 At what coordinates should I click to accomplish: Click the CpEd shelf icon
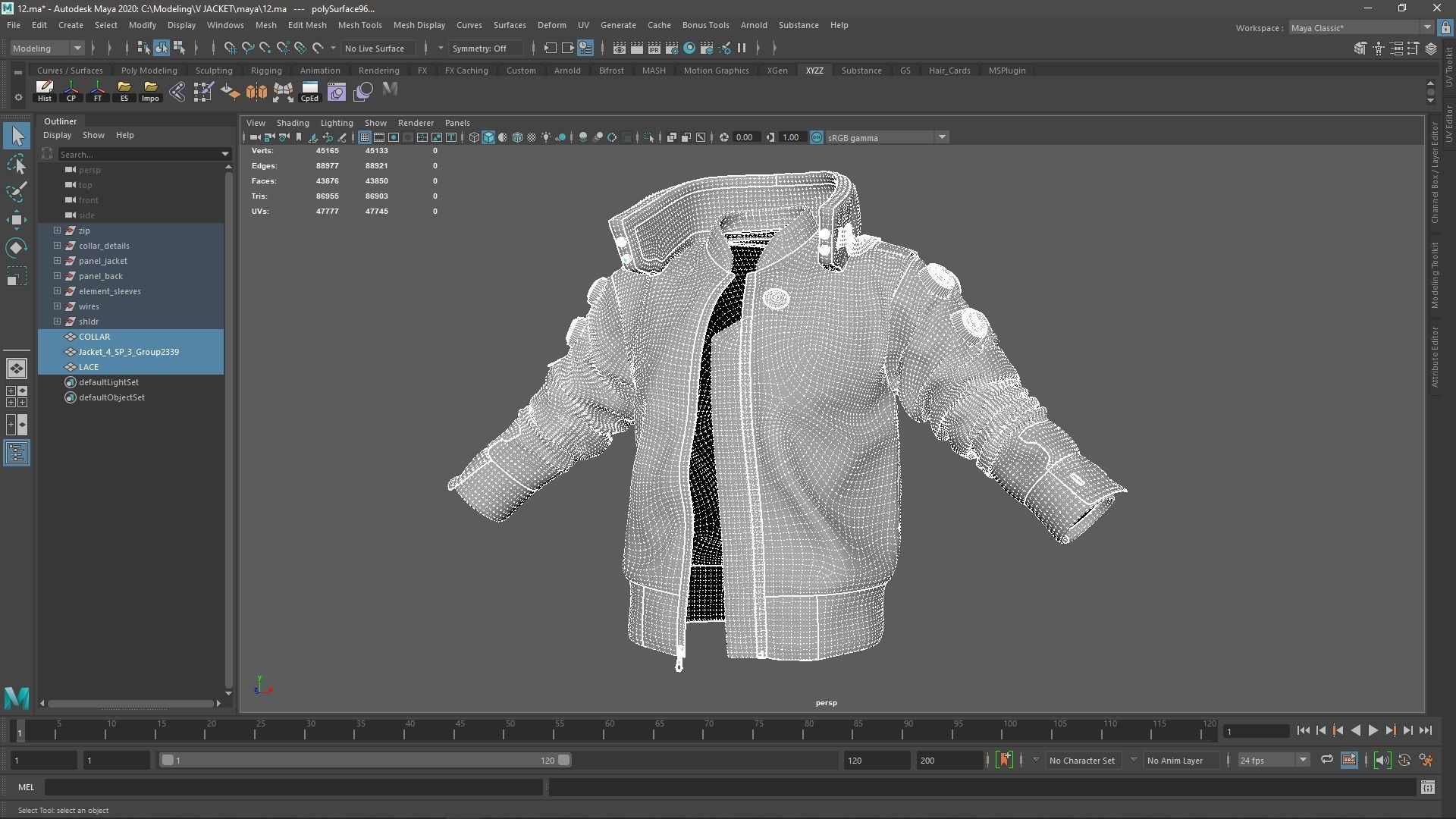point(309,91)
